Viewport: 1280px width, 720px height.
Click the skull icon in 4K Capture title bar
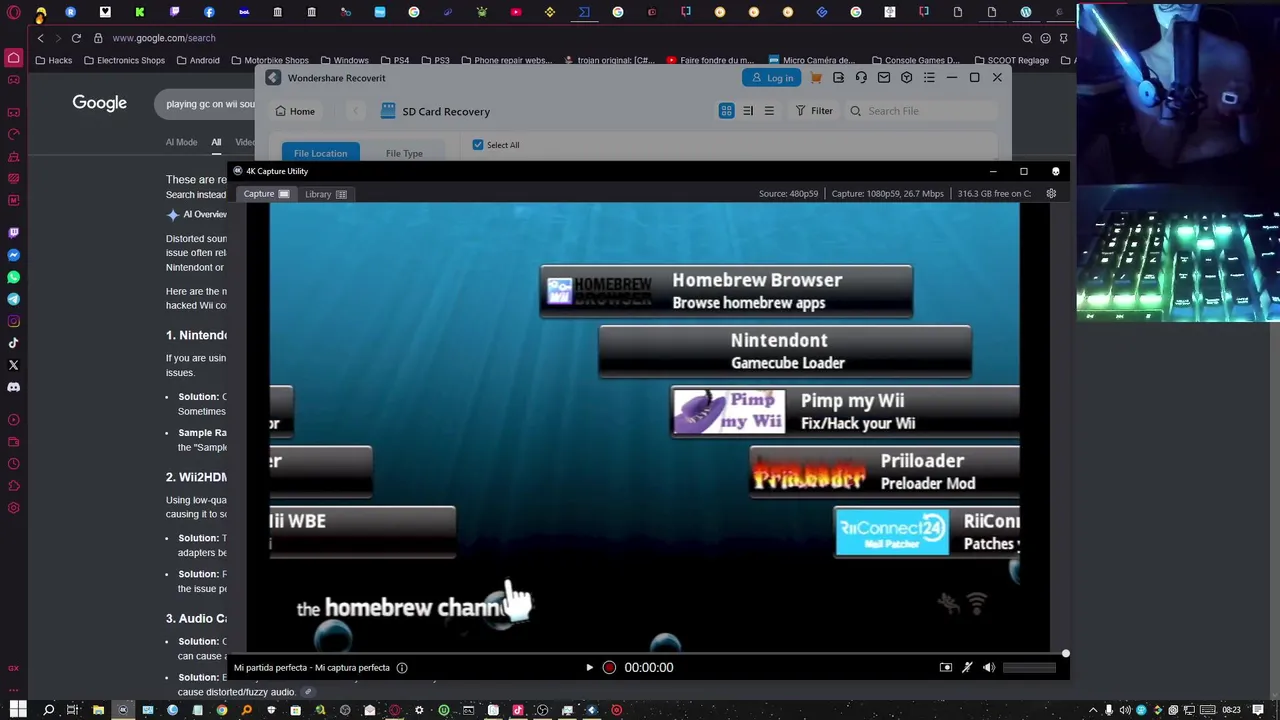click(1055, 171)
